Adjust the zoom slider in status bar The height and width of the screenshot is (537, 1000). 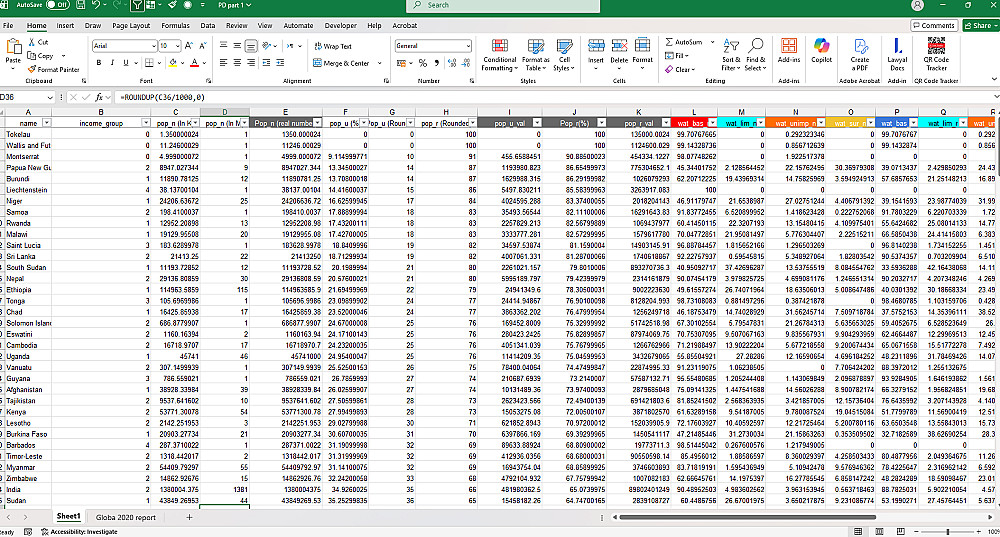coord(948,532)
